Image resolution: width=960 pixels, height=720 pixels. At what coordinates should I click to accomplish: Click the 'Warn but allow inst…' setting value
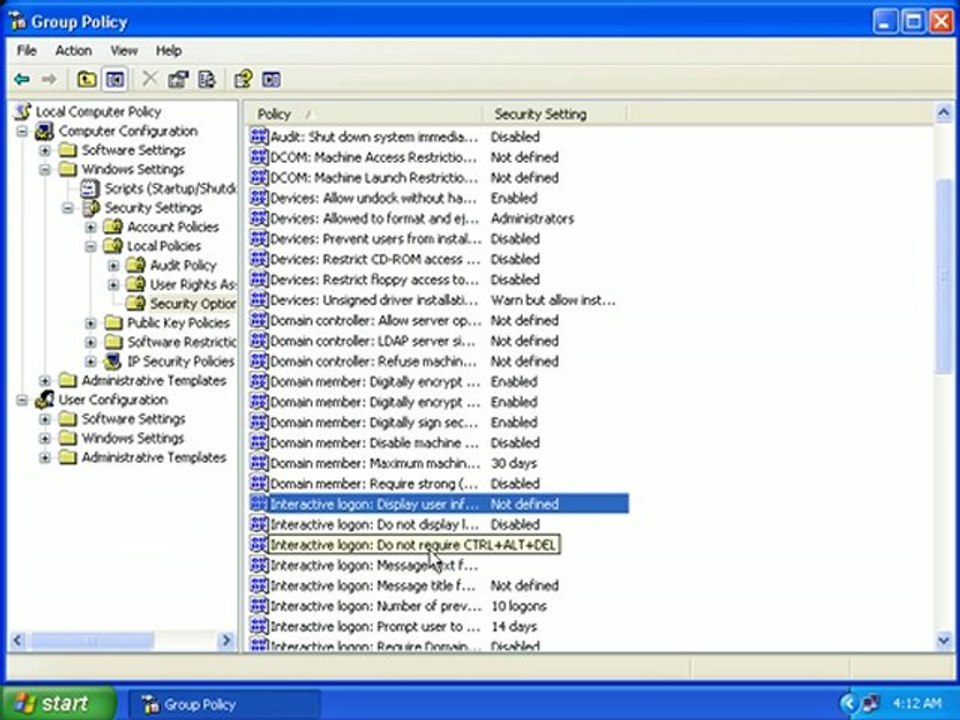(x=553, y=300)
